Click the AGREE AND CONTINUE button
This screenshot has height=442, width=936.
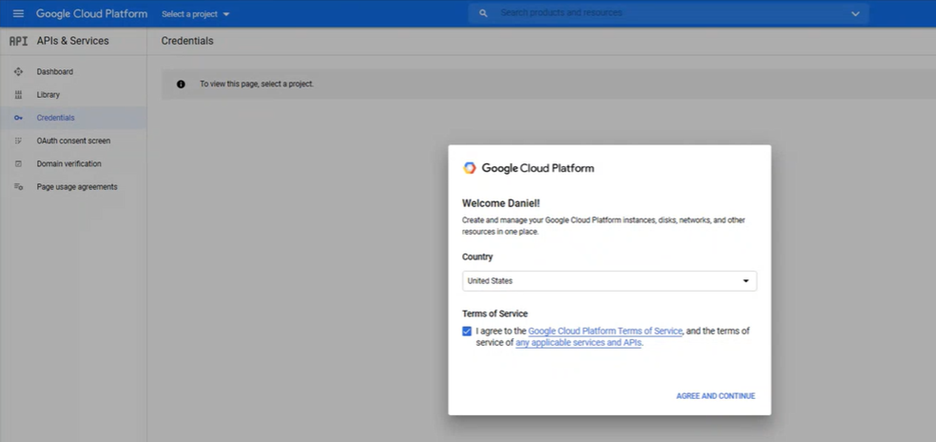click(x=716, y=396)
